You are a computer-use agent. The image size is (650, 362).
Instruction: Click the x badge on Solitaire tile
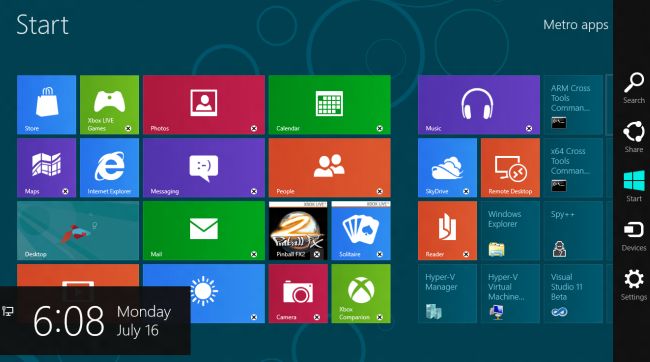(380, 254)
